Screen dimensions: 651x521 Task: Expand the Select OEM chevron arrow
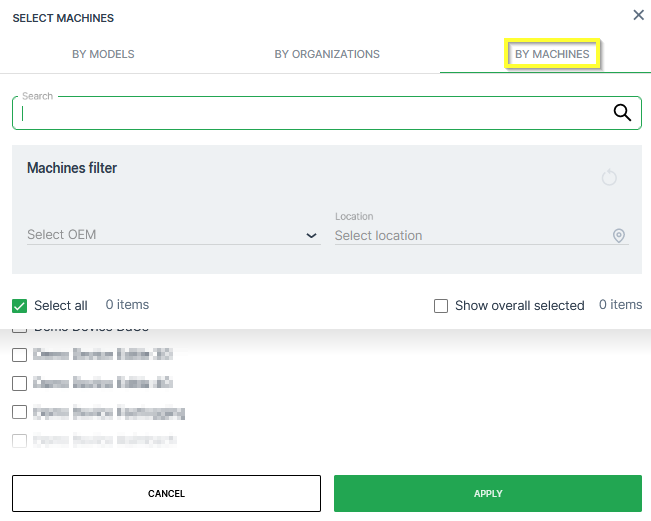[x=310, y=236]
